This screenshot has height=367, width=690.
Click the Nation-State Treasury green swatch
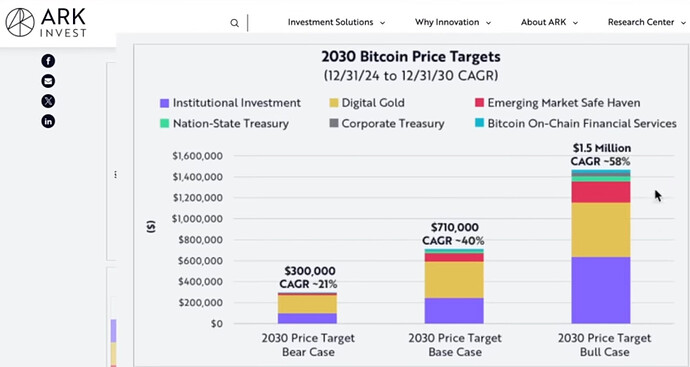(164, 124)
